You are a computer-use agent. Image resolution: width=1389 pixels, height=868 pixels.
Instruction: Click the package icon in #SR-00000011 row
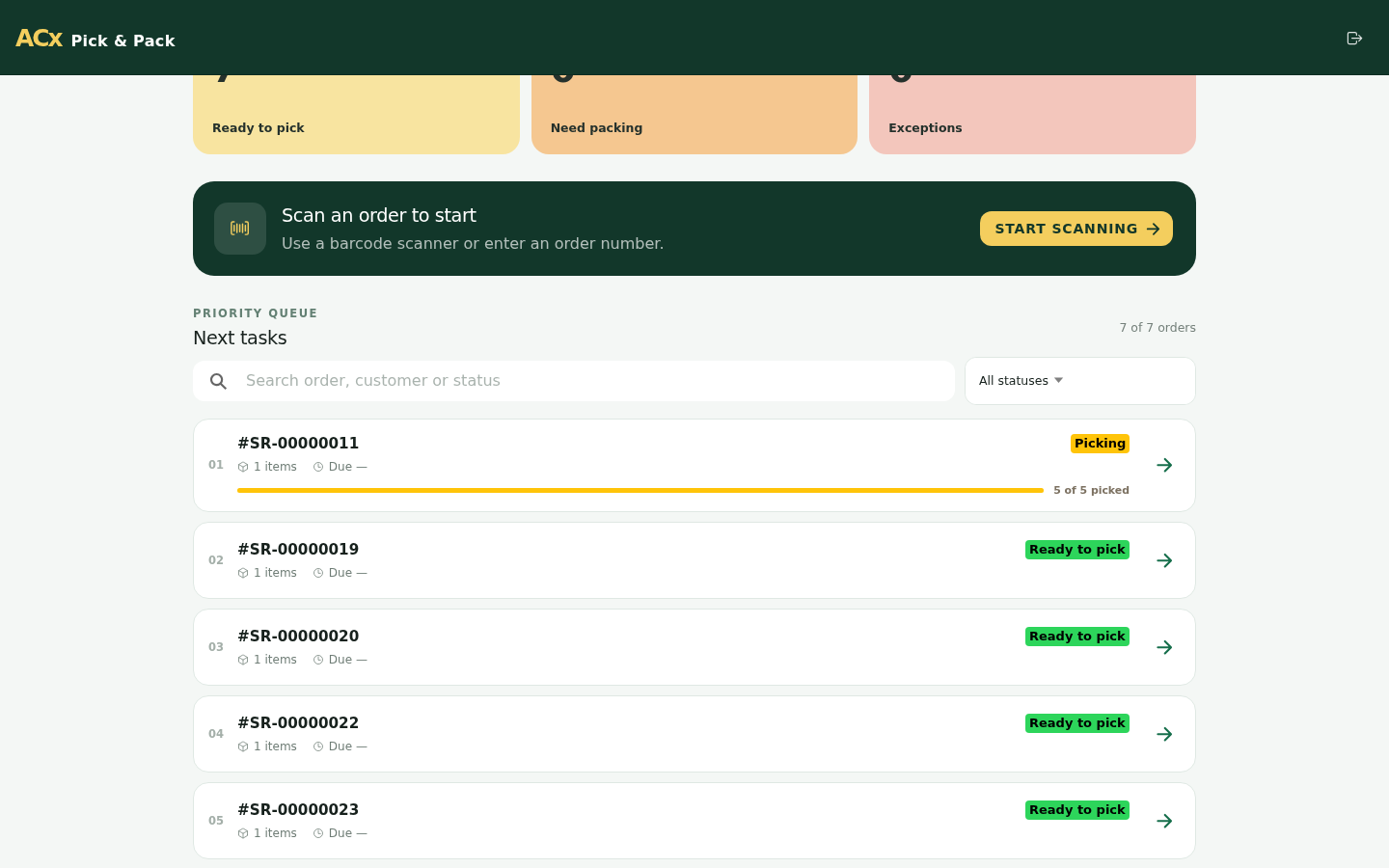(x=243, y=467)
